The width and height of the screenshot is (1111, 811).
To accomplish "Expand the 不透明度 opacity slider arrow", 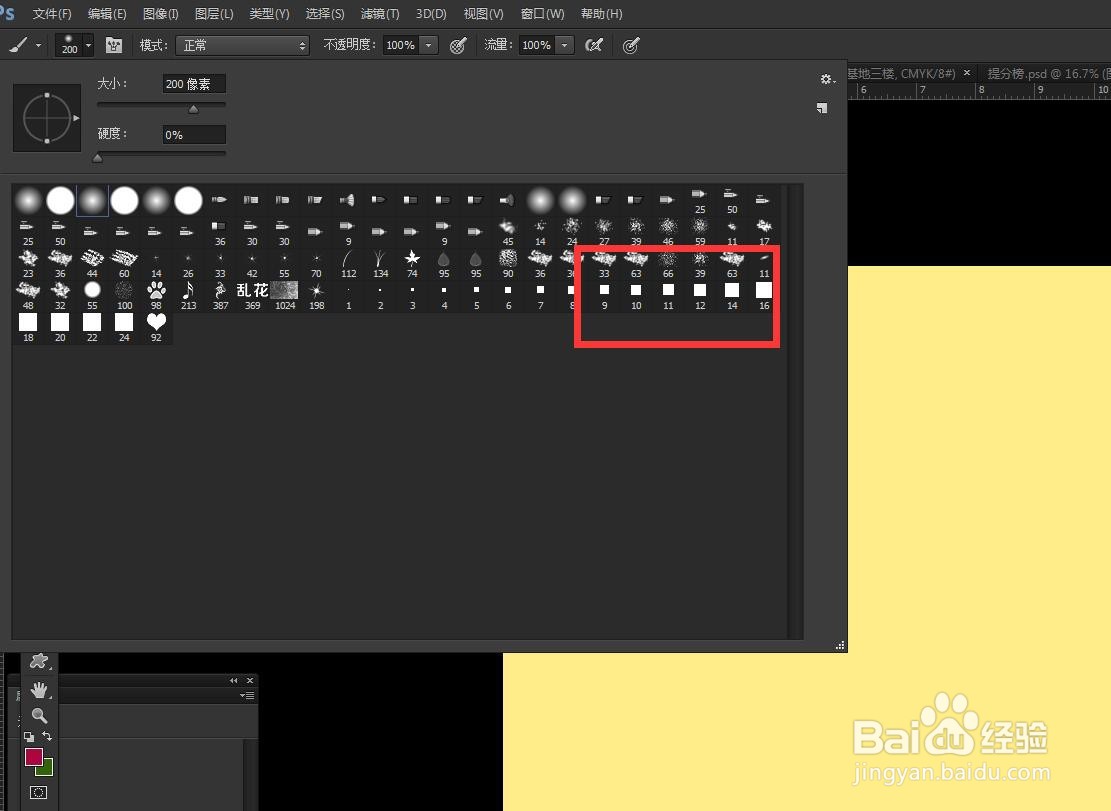I will click(x=429, y=45).
